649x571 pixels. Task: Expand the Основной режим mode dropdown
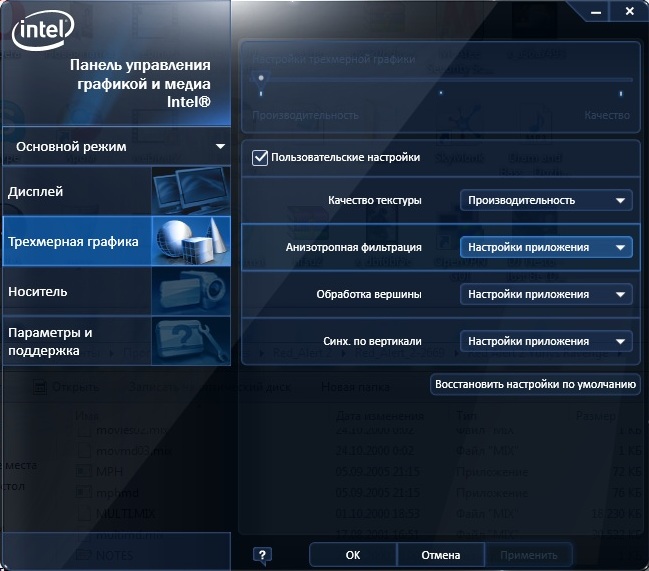coord(116,146)
